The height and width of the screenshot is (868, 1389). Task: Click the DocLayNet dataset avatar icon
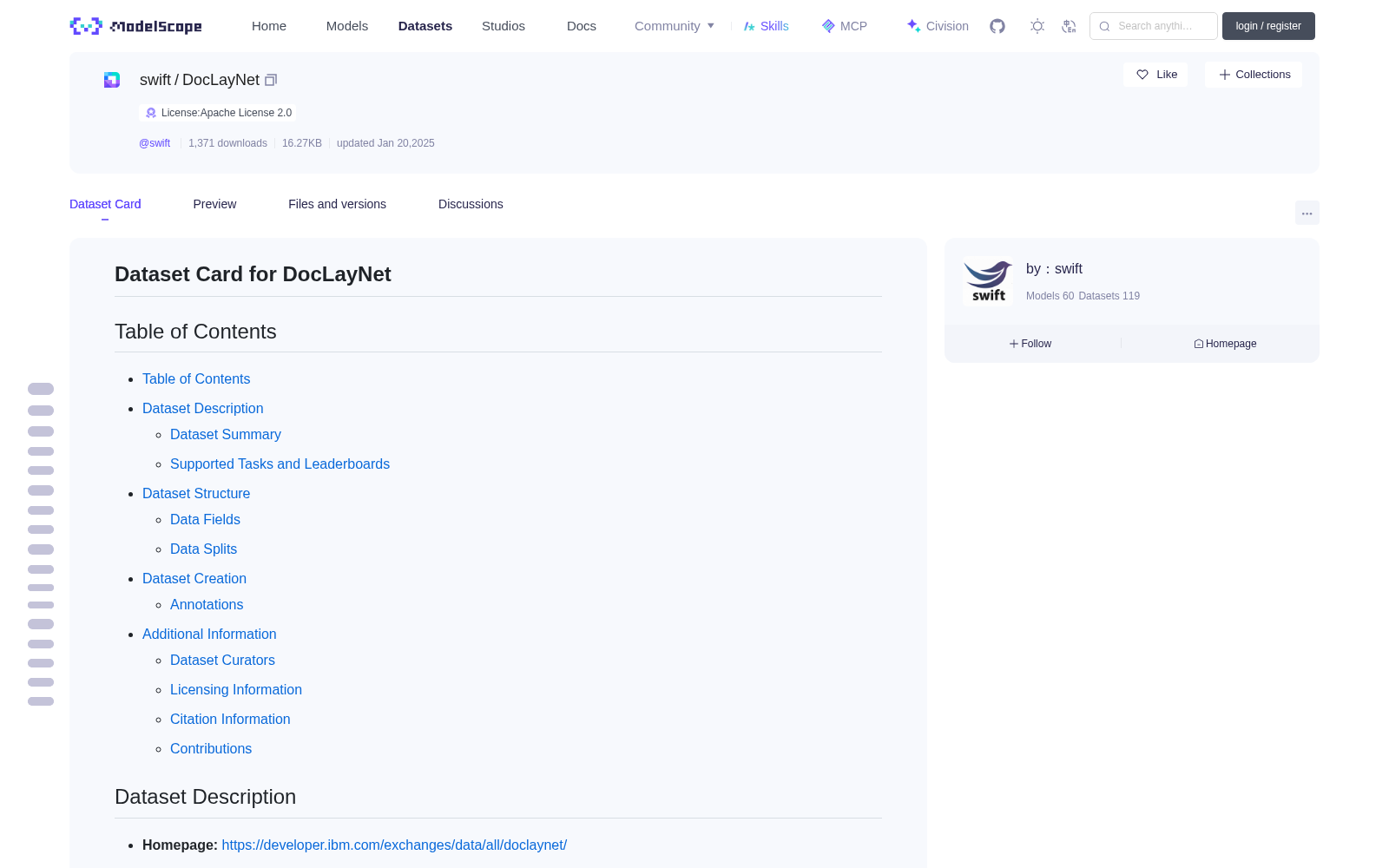coord(112,80)
